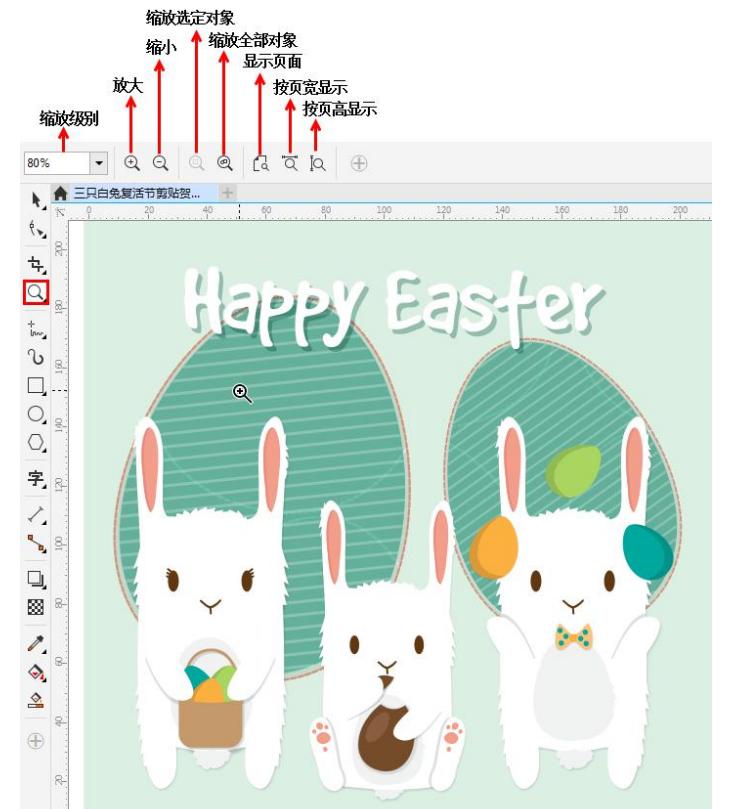Screen dimensions: 735x809
Task: Activate the highlighted Zoom tool
Action: pos(35,292)
